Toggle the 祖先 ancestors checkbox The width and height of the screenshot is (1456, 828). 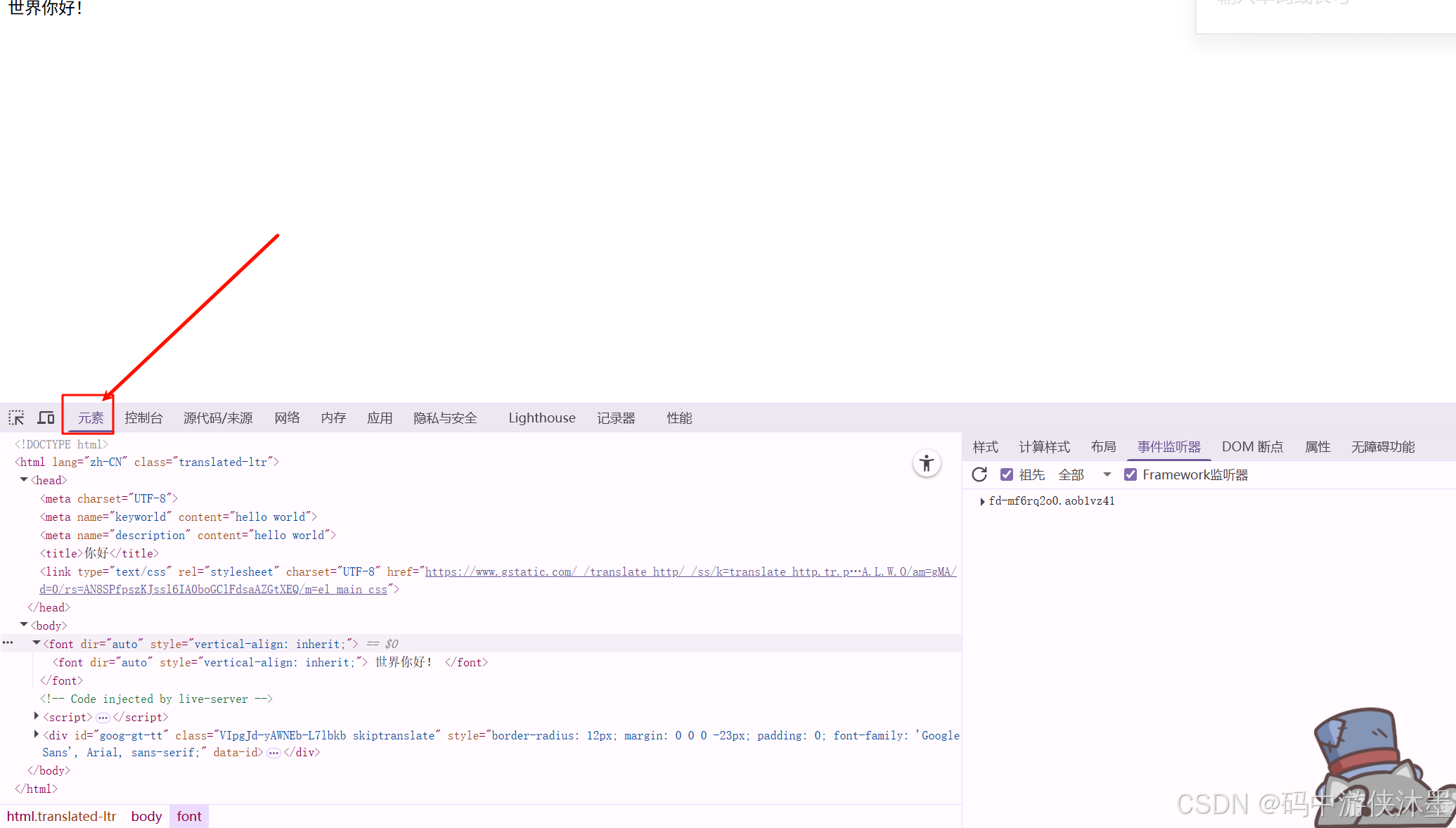pyautogui.click(x=1007, y=474)
